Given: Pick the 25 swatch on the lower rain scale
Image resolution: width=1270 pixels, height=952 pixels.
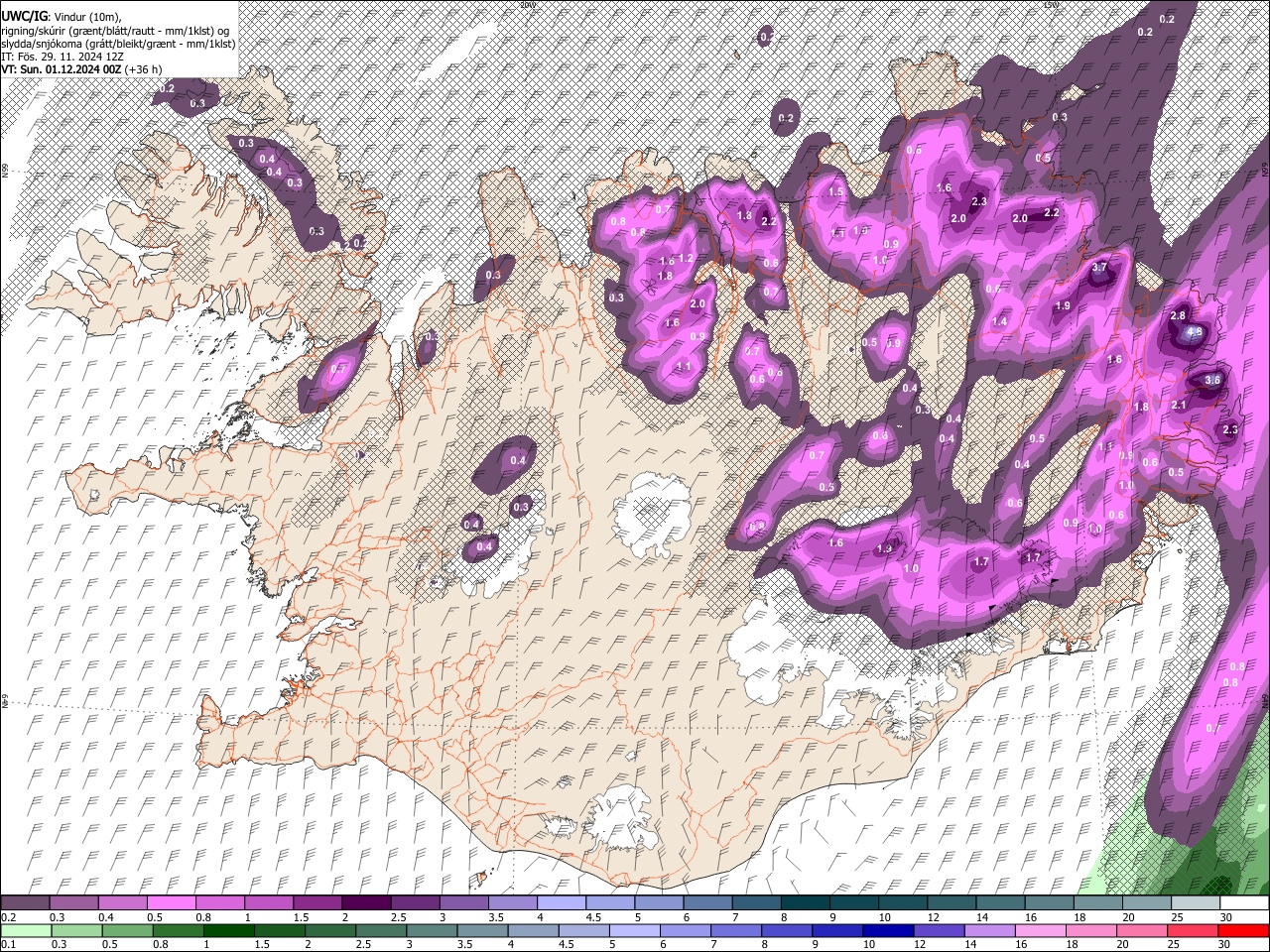Looking at the screenshot, I should click(1193, 931).
